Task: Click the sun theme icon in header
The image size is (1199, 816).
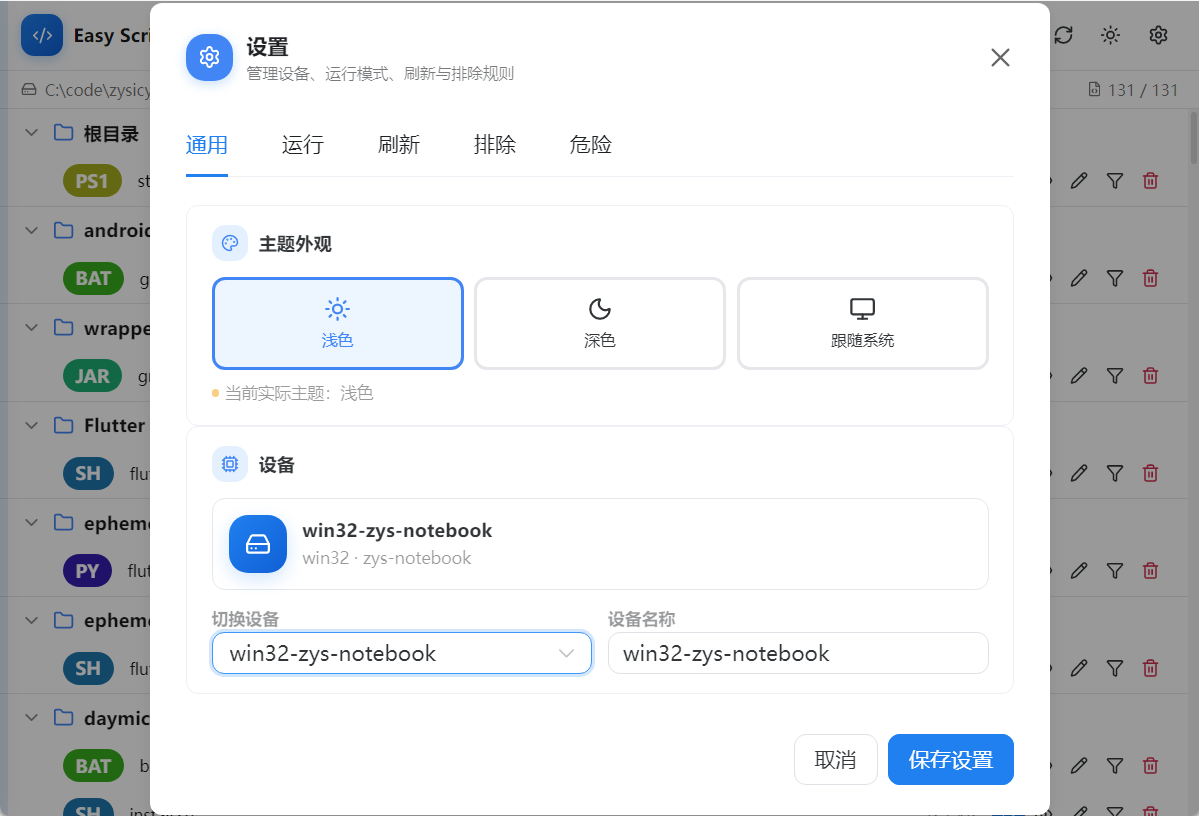Action: (1110, 35)
